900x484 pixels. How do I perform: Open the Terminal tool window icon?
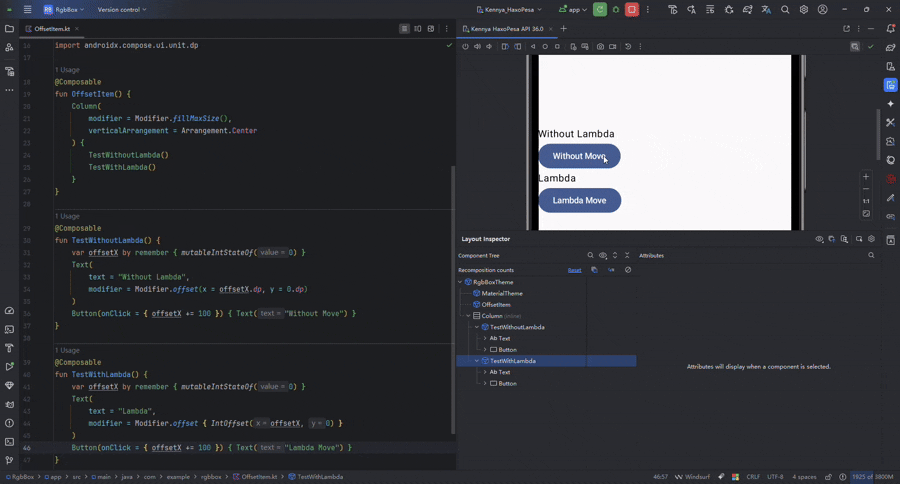pyautogui.click(x=9, y=442)
